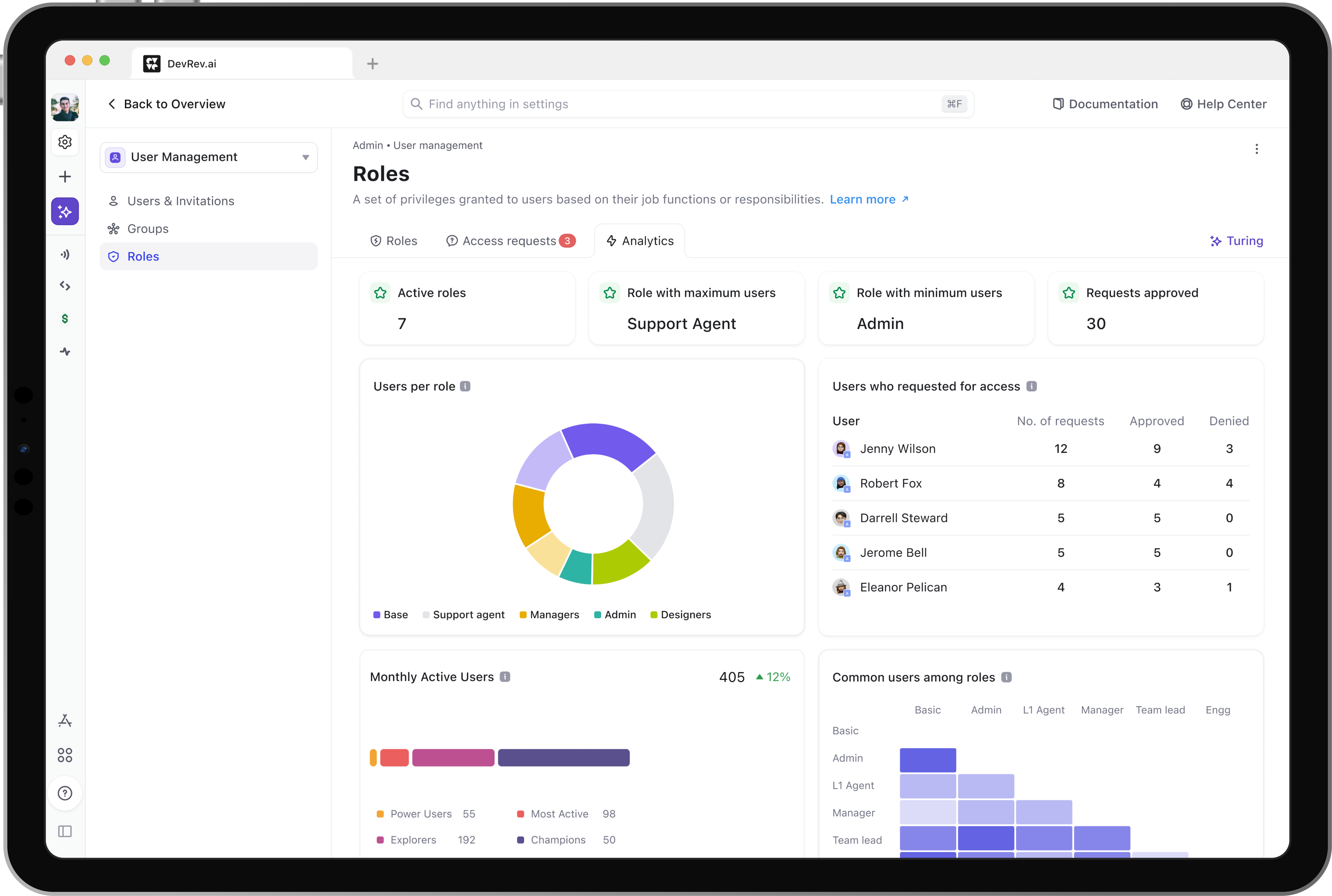Click Jenny Wilson's avatar

point(841,449)
